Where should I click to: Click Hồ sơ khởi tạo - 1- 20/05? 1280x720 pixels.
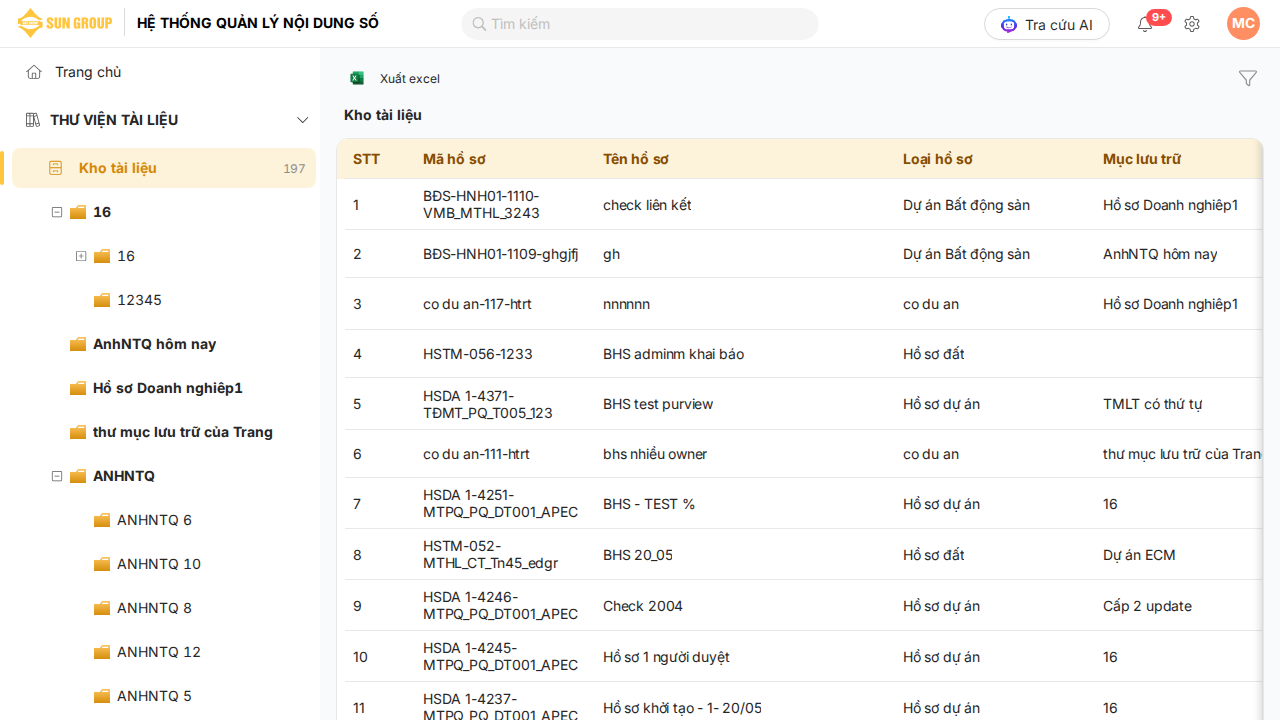pos(682,708)
